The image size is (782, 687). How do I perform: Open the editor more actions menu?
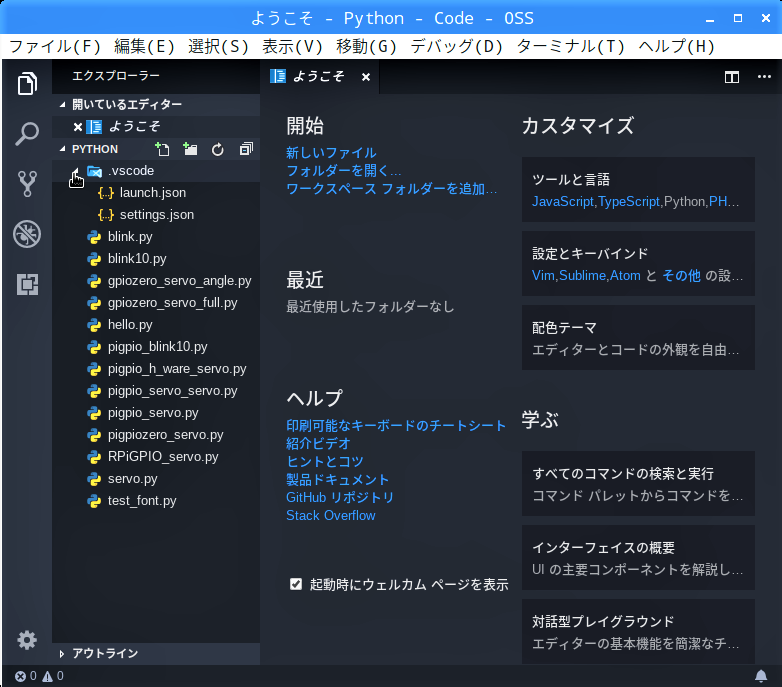[x=764, y=77]
